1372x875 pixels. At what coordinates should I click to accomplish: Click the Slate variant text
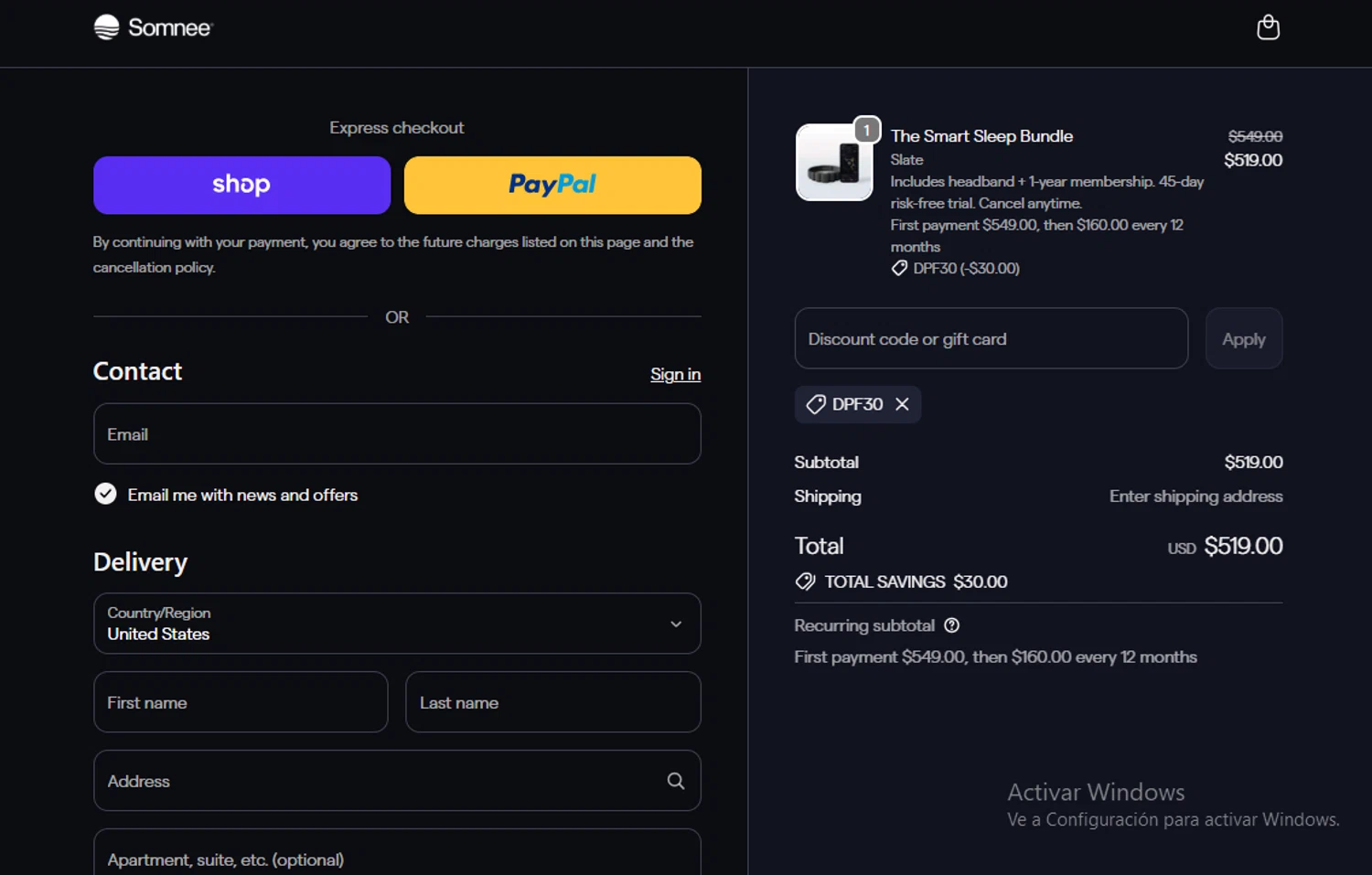(906, 159)
